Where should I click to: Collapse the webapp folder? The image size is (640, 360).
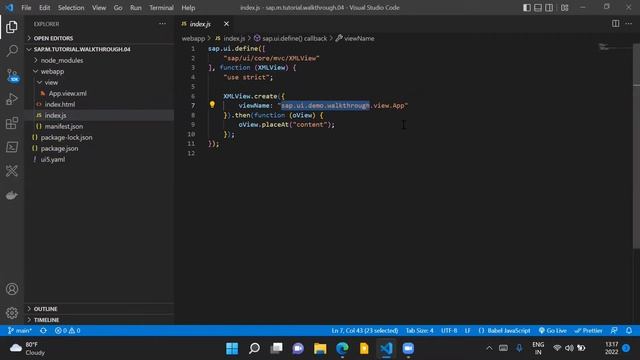click(99, 71)
